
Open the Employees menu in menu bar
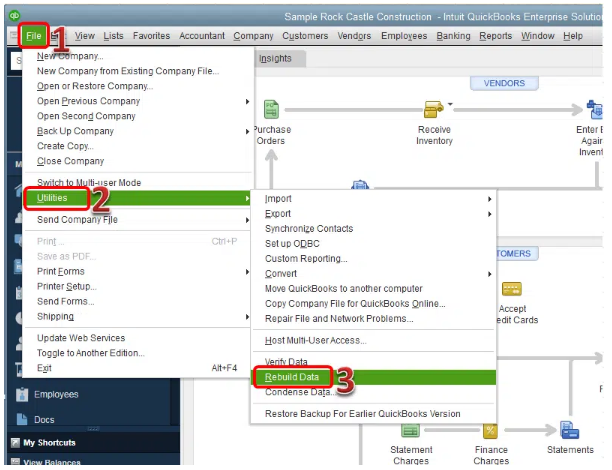coord(404,36)
